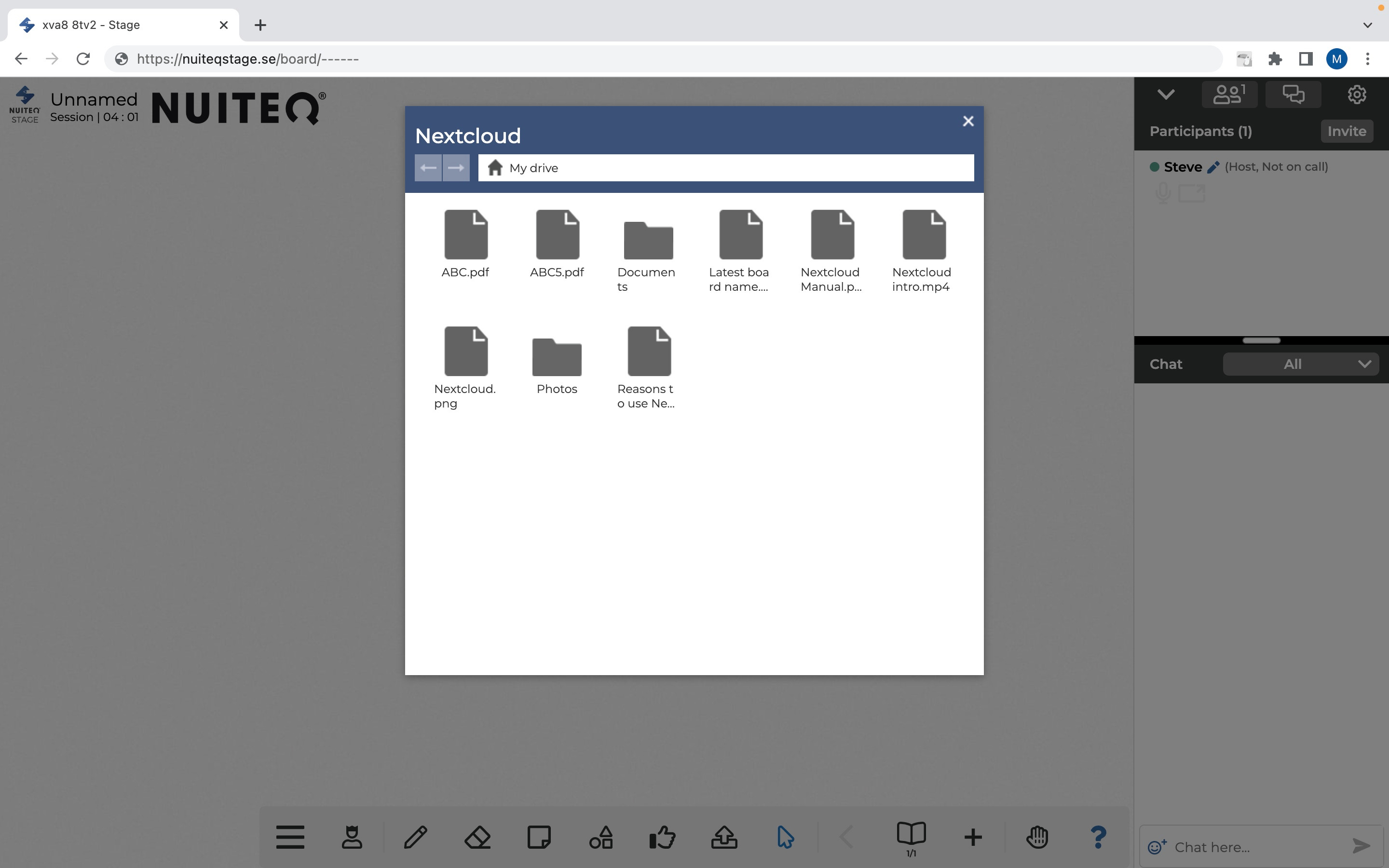
Task: Open the Nextcloud Manual PDF file
Action: 831,251
